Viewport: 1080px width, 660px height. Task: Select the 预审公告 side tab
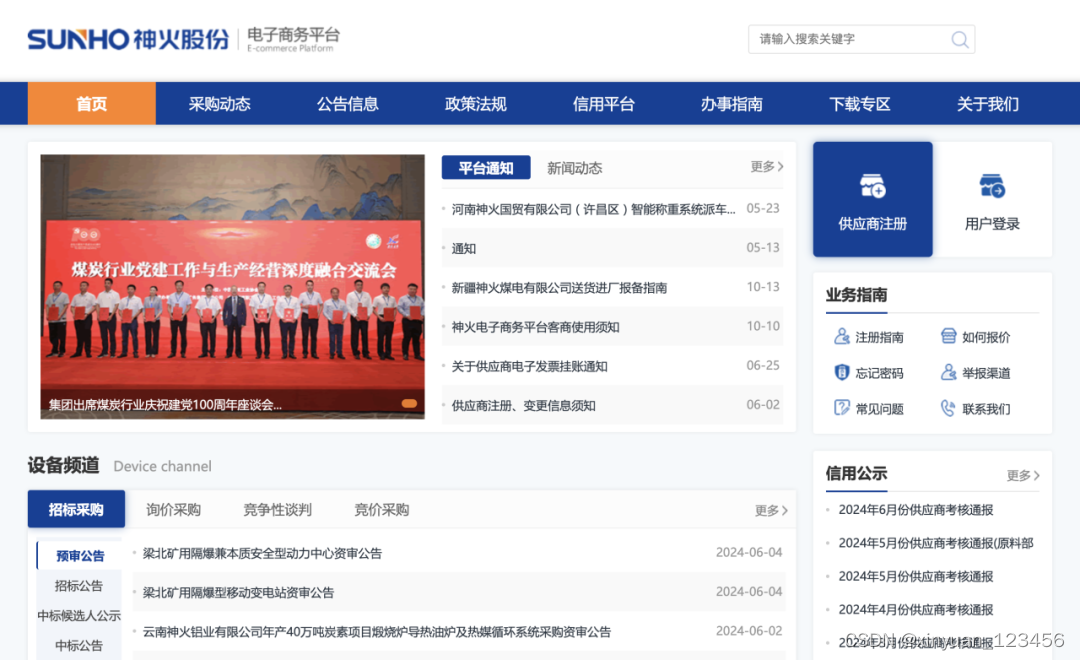pyautogui.click(x=79, y=555)
